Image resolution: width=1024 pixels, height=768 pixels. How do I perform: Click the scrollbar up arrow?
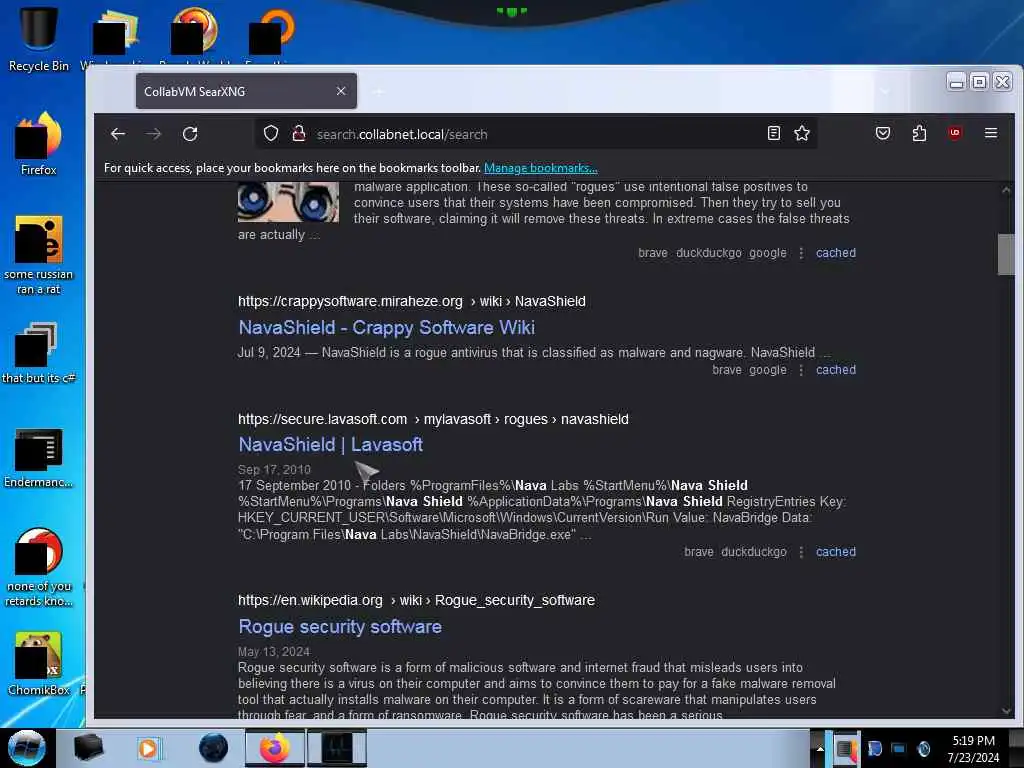click(x=1006, y=190)
